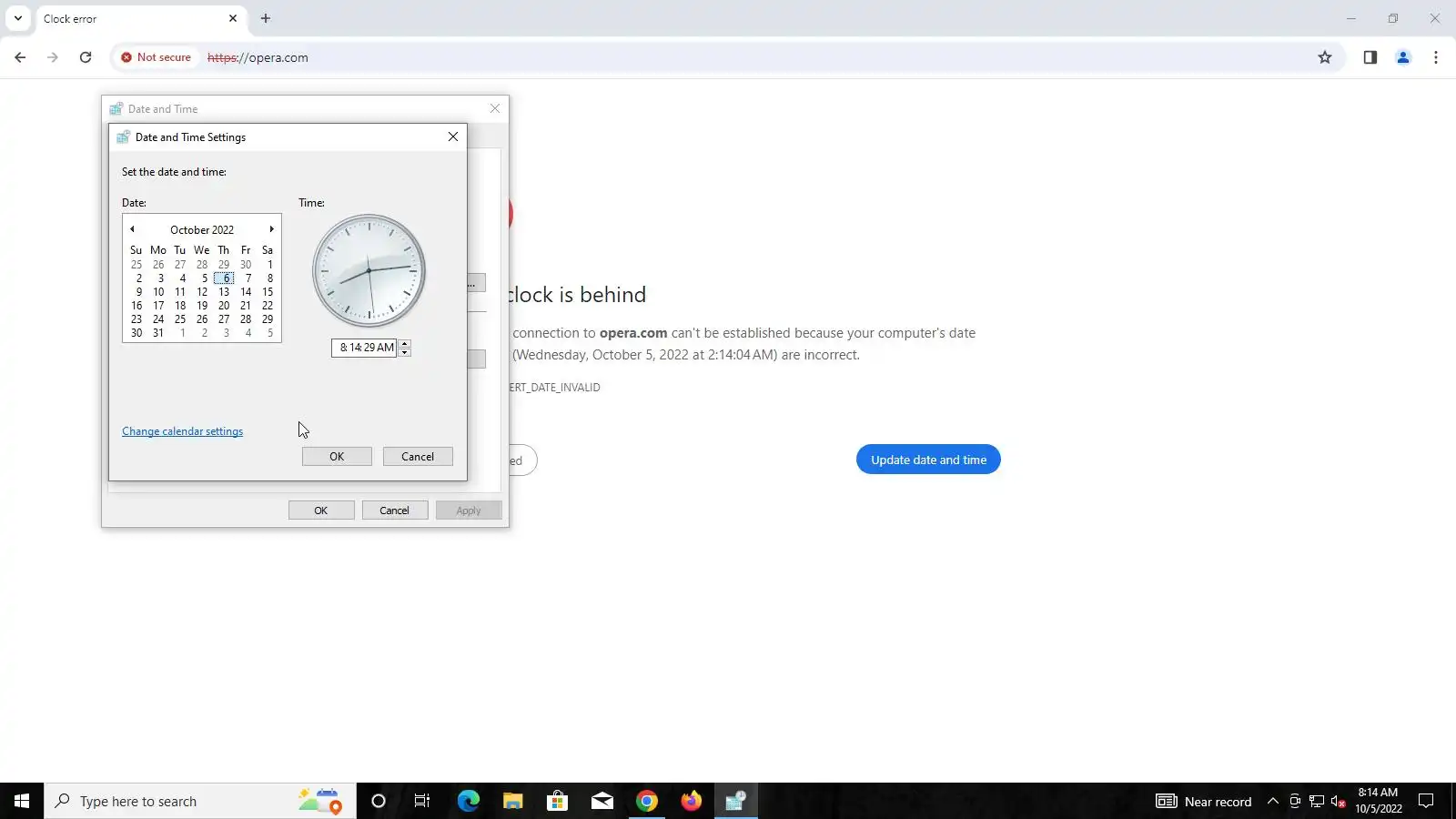1456x819 pixels.
Task: Go to previous month in calendar
Action: pos(132,229)
